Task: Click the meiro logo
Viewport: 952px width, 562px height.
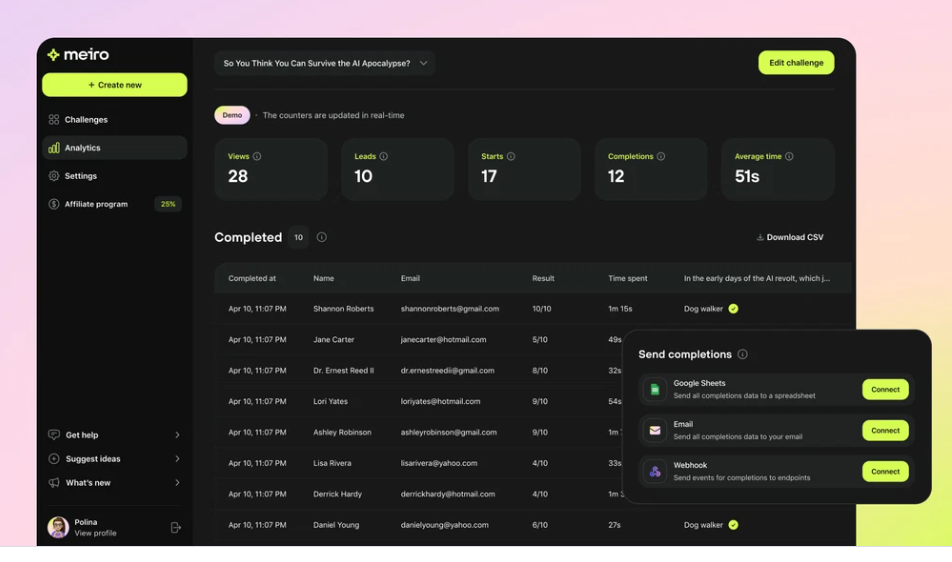Action: point(78,55)
